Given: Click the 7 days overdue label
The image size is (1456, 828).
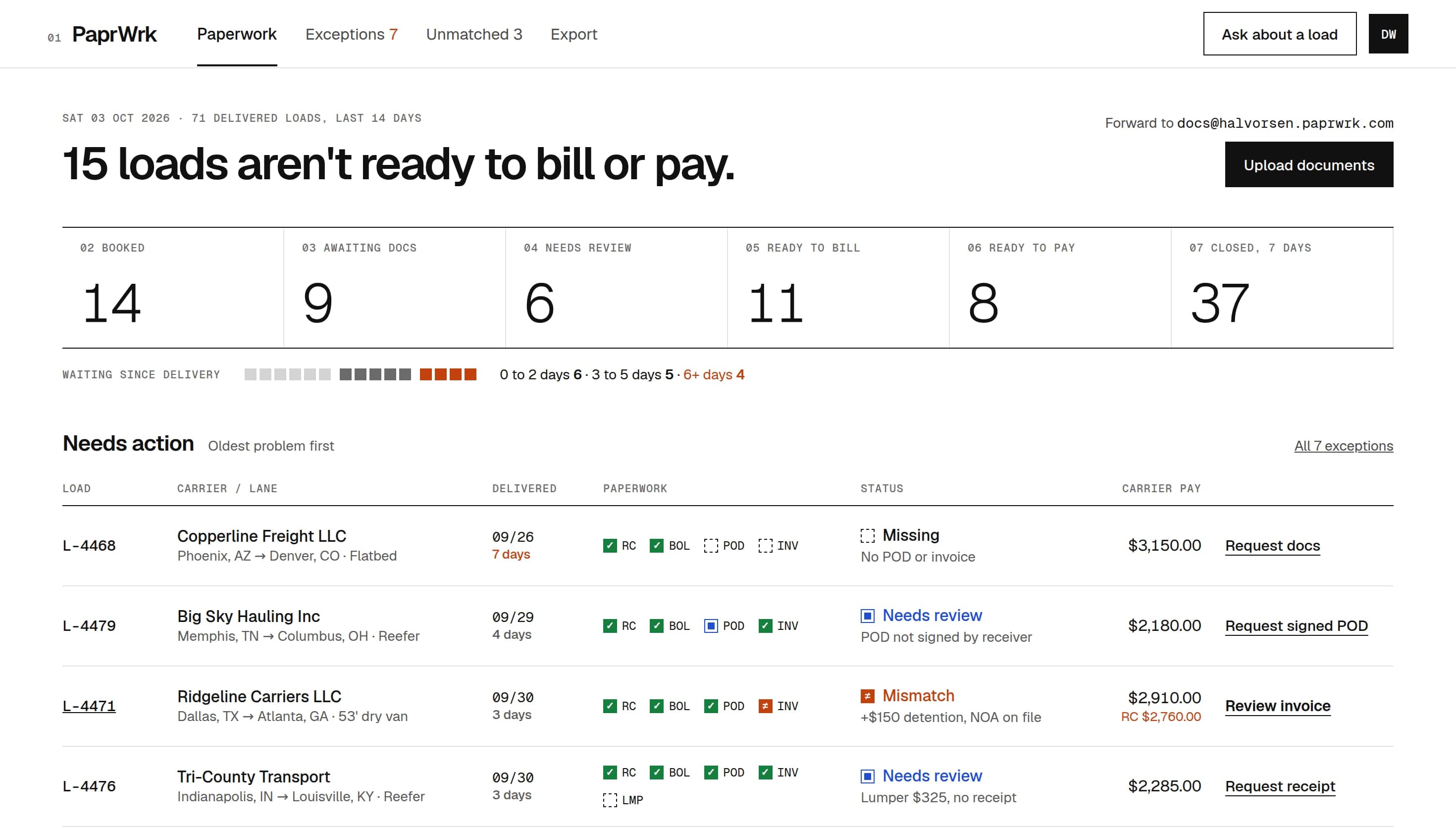Looking at the screenshot, I should pyautogui.click(x=511, y=555).
